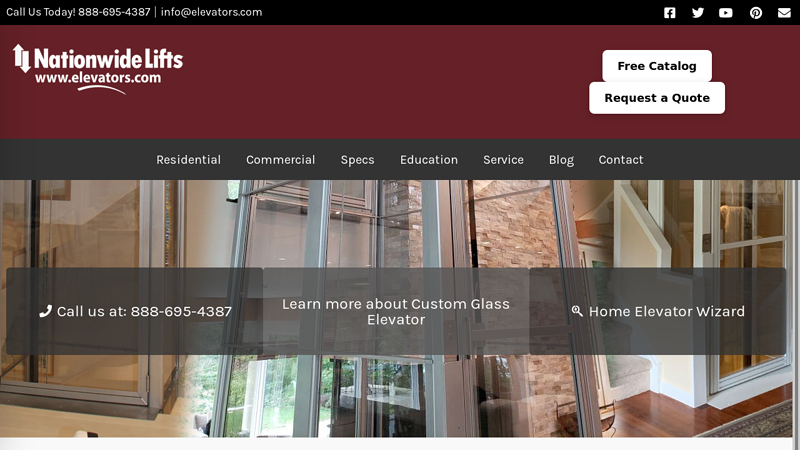The width and height of the screenshot is (800, 450).
Task: Open the YouTube channel icon
Action: (726, 13)
